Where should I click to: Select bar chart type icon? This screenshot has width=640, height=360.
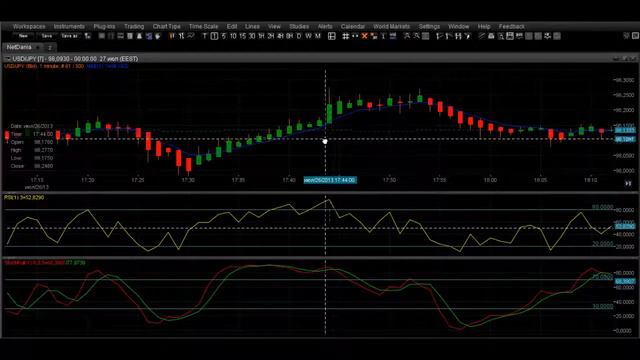pyautogui.click(x=181, y=36)
